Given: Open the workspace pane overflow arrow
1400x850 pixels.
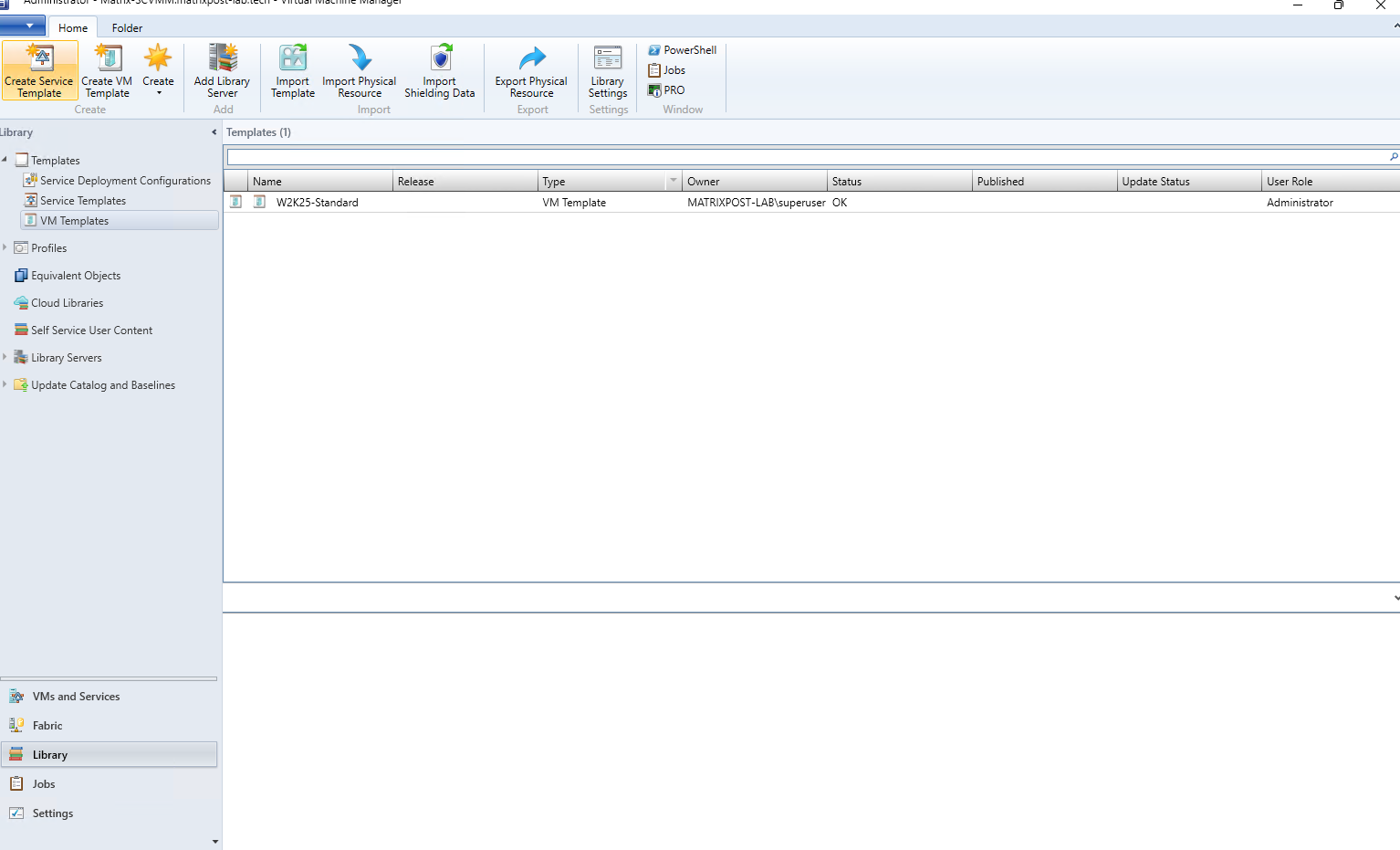Looking at the screenshot, I should point(215,842).
